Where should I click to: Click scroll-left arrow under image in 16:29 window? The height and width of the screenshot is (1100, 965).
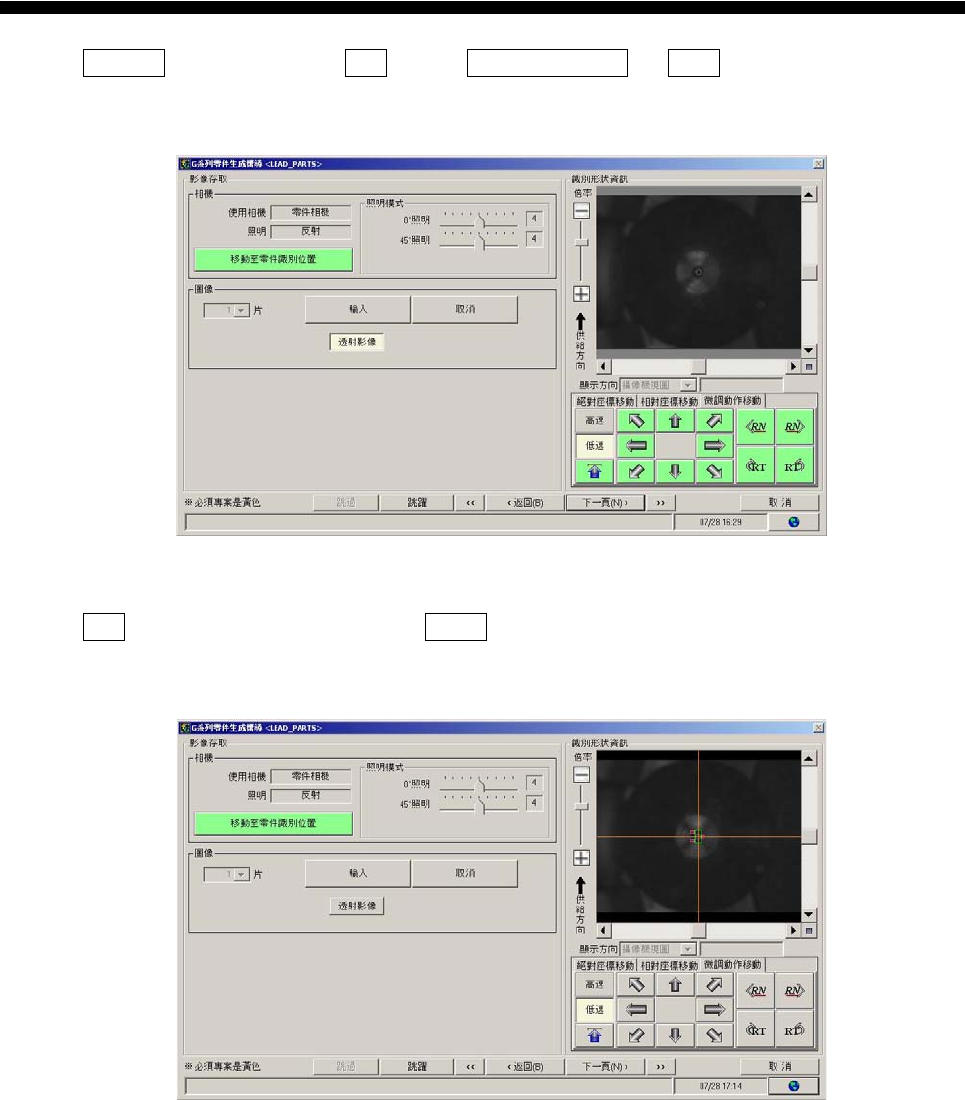(604, 366)
